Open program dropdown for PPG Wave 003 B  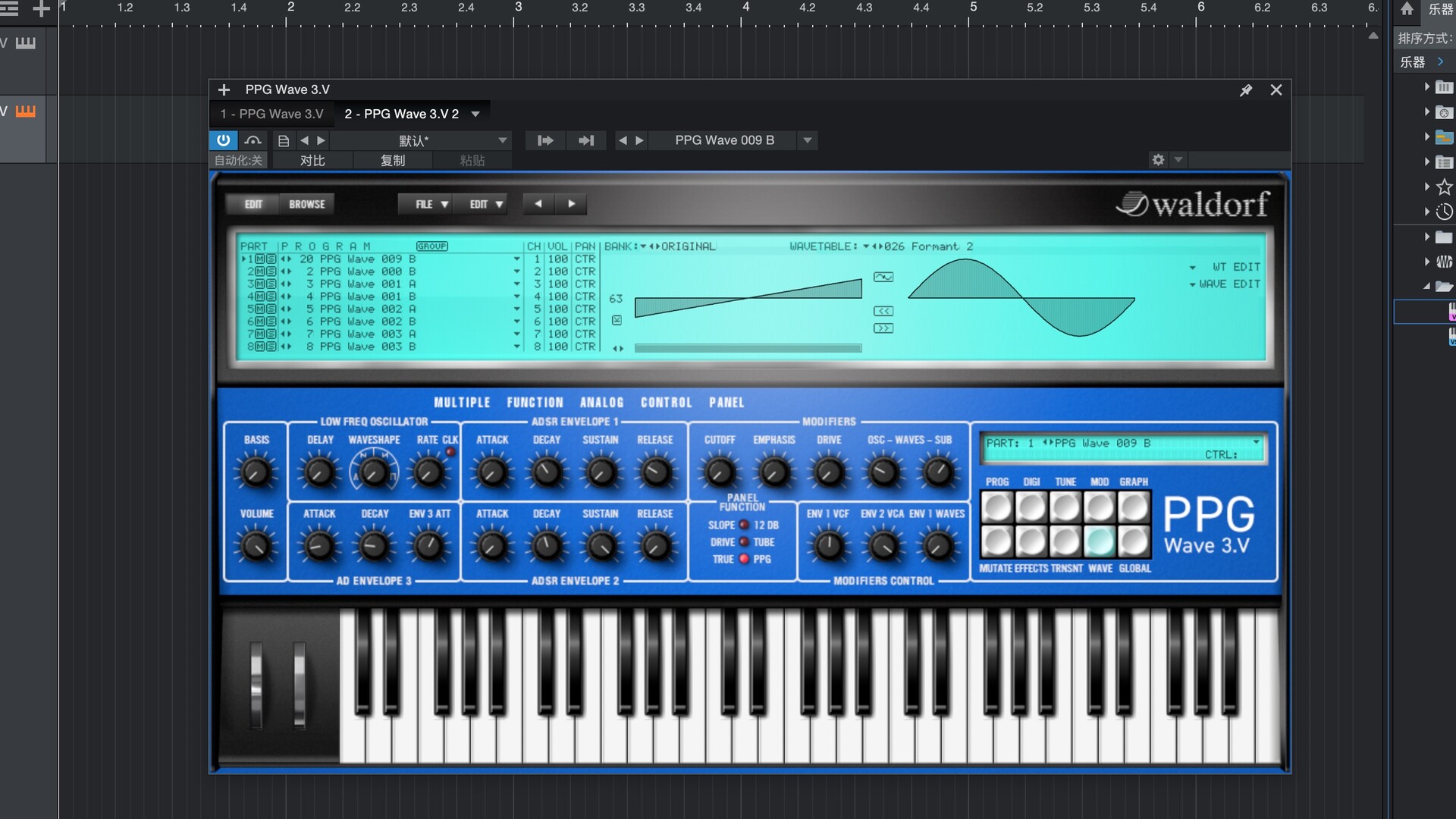[517, 347]
